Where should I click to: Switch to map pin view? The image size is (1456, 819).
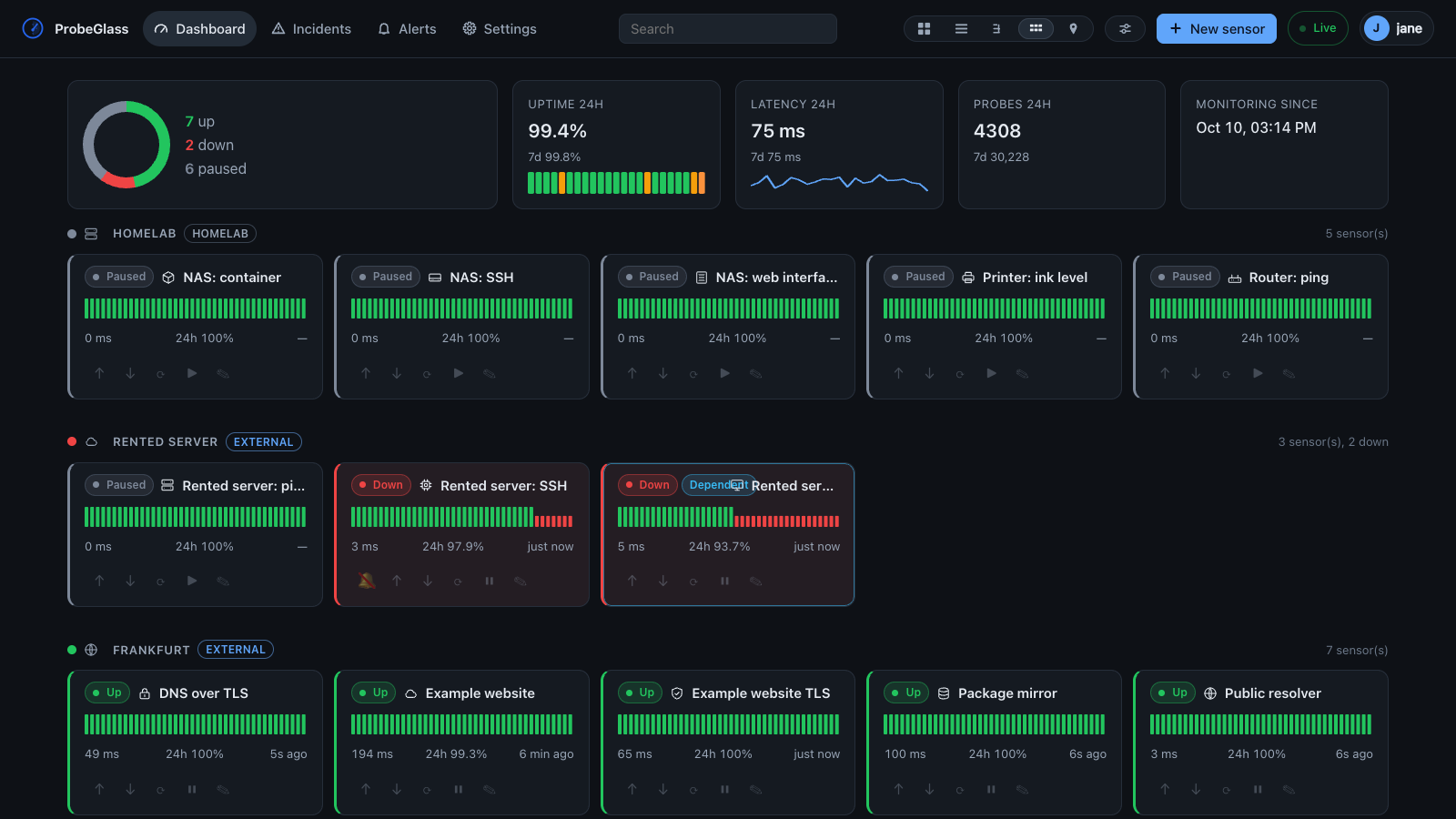1074,29
